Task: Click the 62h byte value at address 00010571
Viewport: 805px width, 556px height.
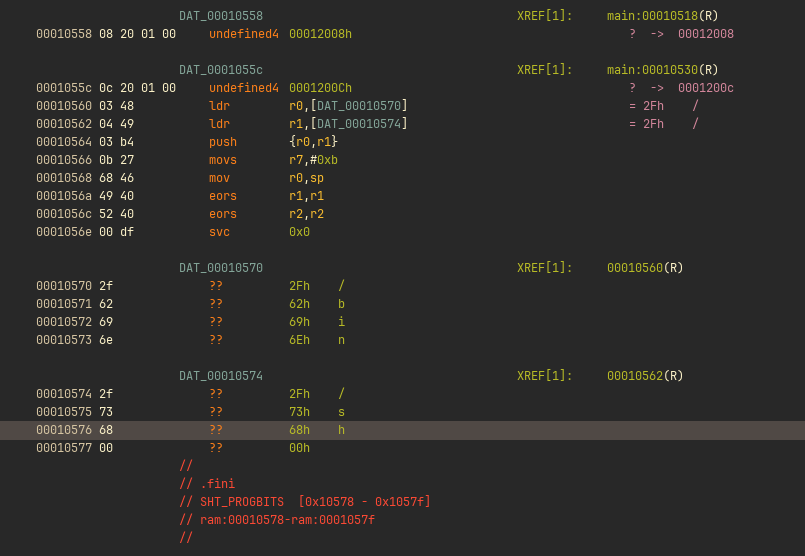Action: tap(299, 304)
